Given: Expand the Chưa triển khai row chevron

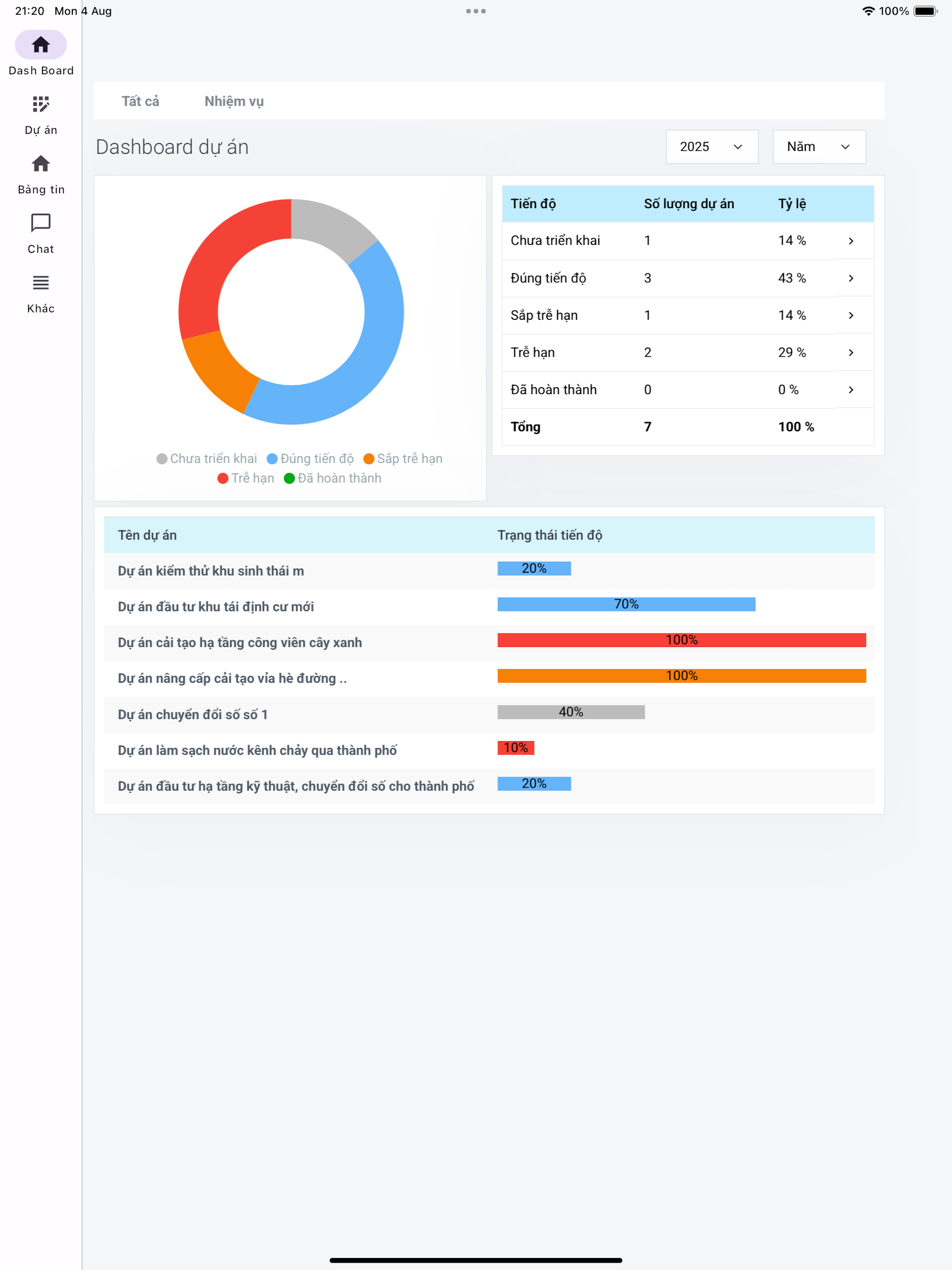Looking at the screenshot, I should coord(851,241).
